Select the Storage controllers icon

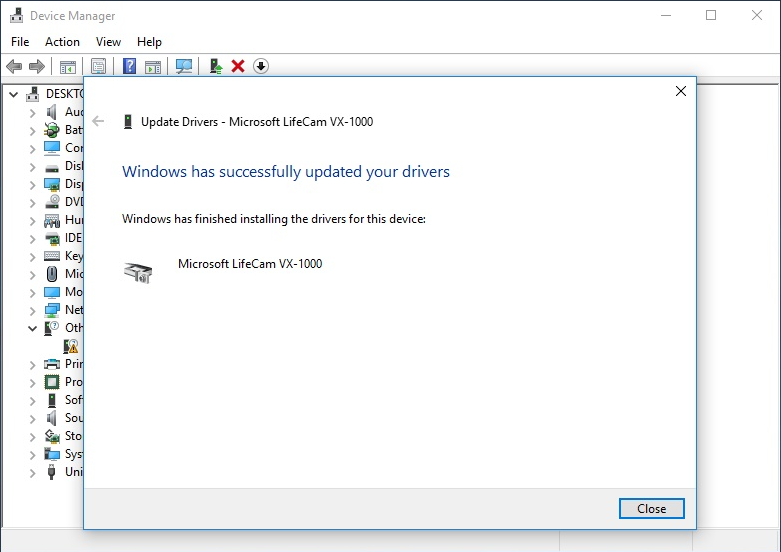click(x=52, y=436)
